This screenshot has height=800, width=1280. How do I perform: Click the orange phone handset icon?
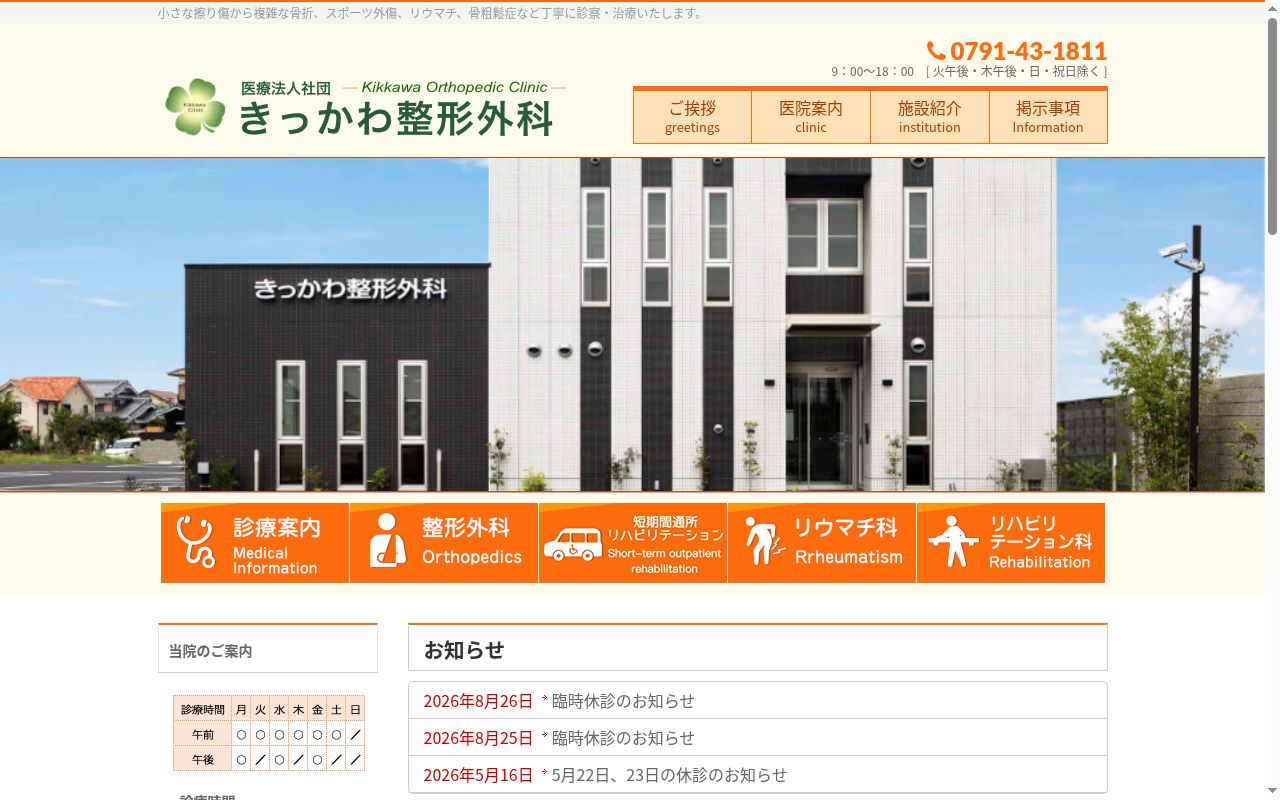936,51
